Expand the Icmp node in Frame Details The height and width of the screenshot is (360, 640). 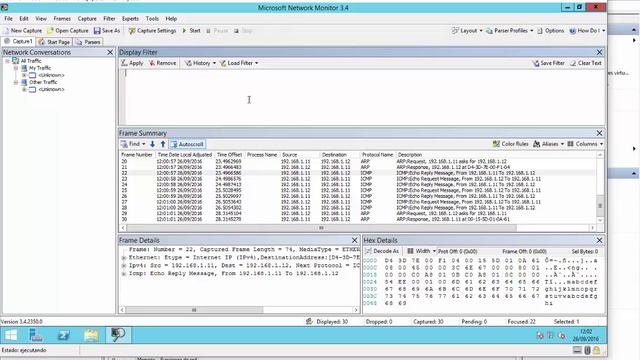click(x=124, y=274)
